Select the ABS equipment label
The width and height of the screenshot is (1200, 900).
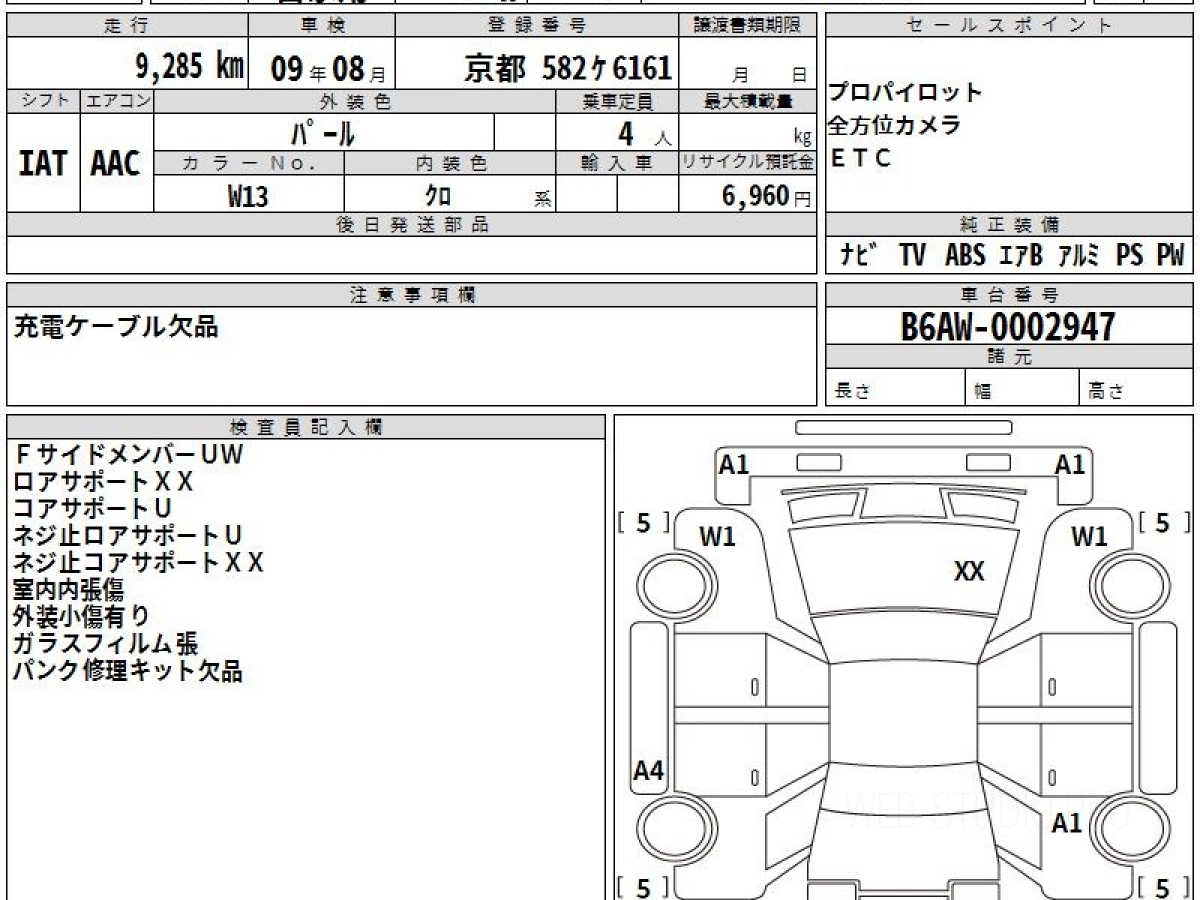click(x=964, y=255)
